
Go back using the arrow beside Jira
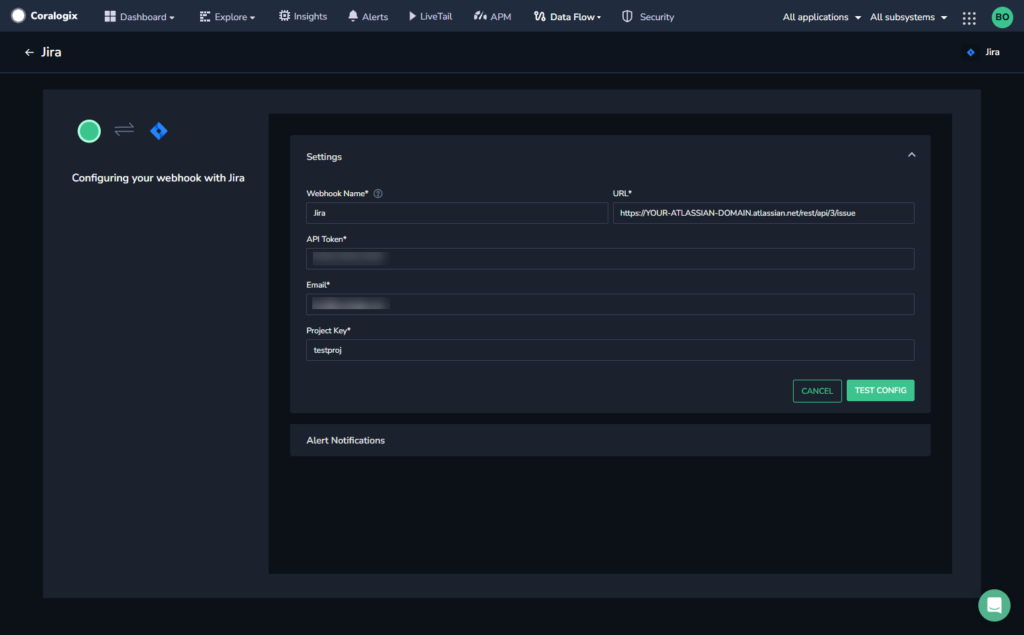point(29,52)
